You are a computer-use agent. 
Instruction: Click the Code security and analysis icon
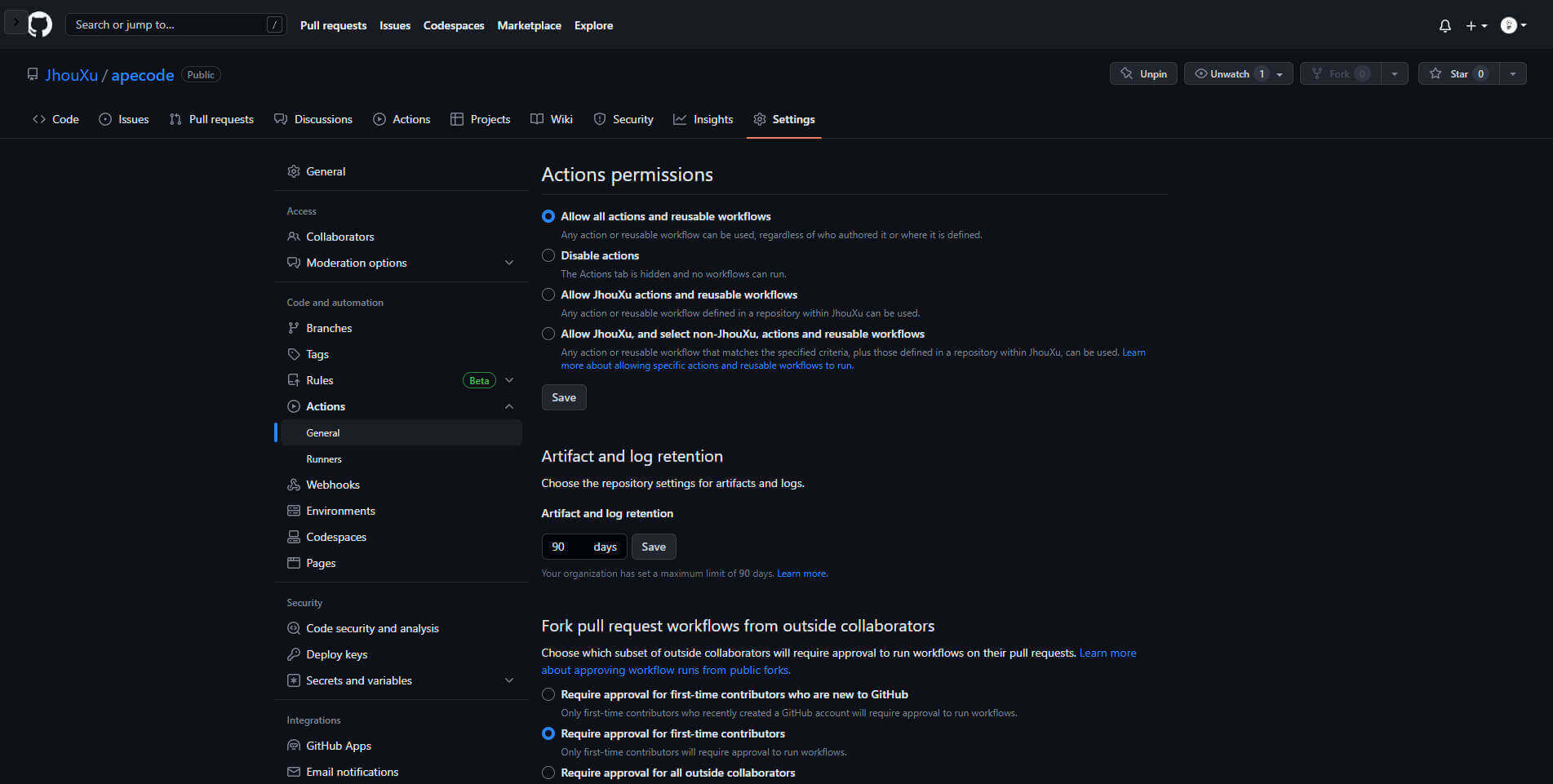pos(294,628)
